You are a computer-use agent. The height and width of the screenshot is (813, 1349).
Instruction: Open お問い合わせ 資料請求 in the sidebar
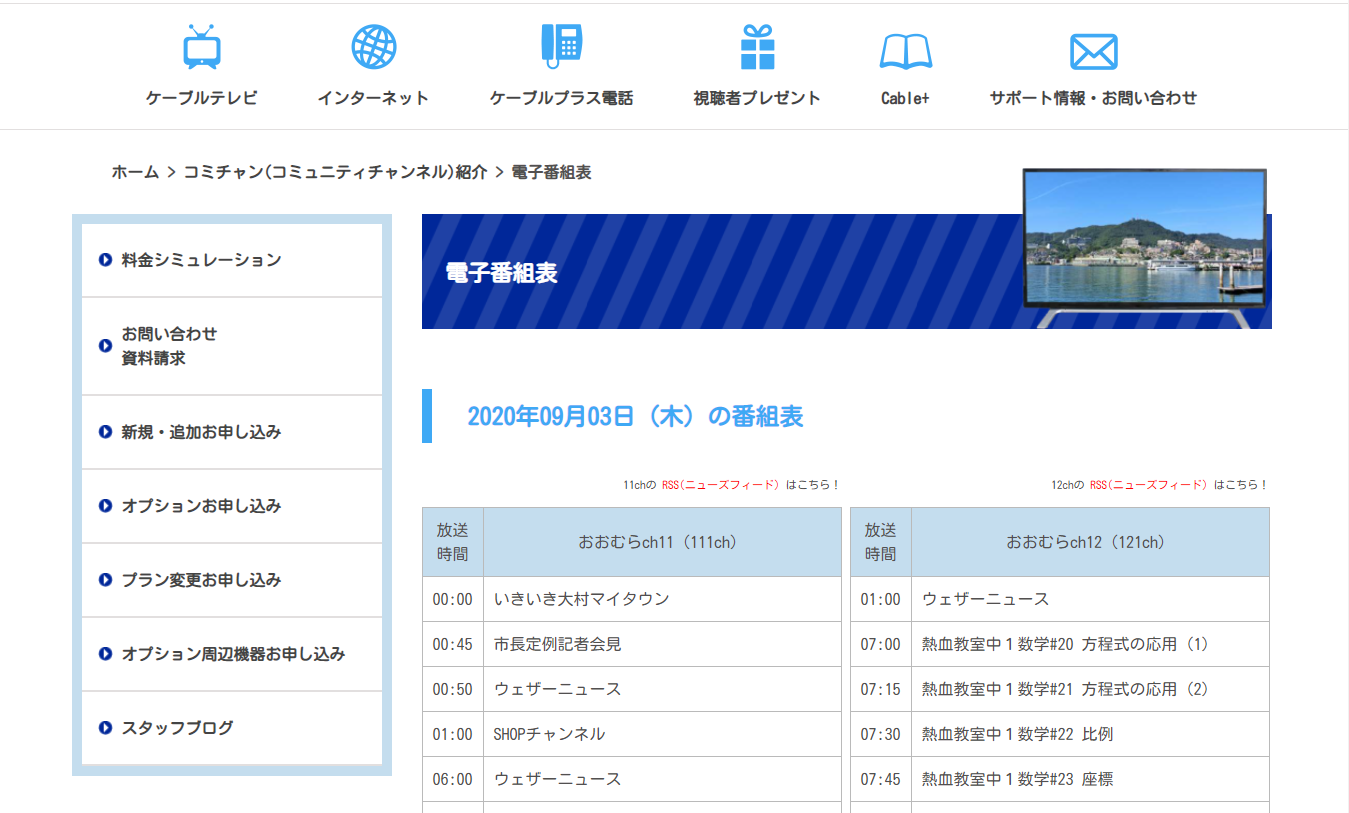(x=232, y=346)
